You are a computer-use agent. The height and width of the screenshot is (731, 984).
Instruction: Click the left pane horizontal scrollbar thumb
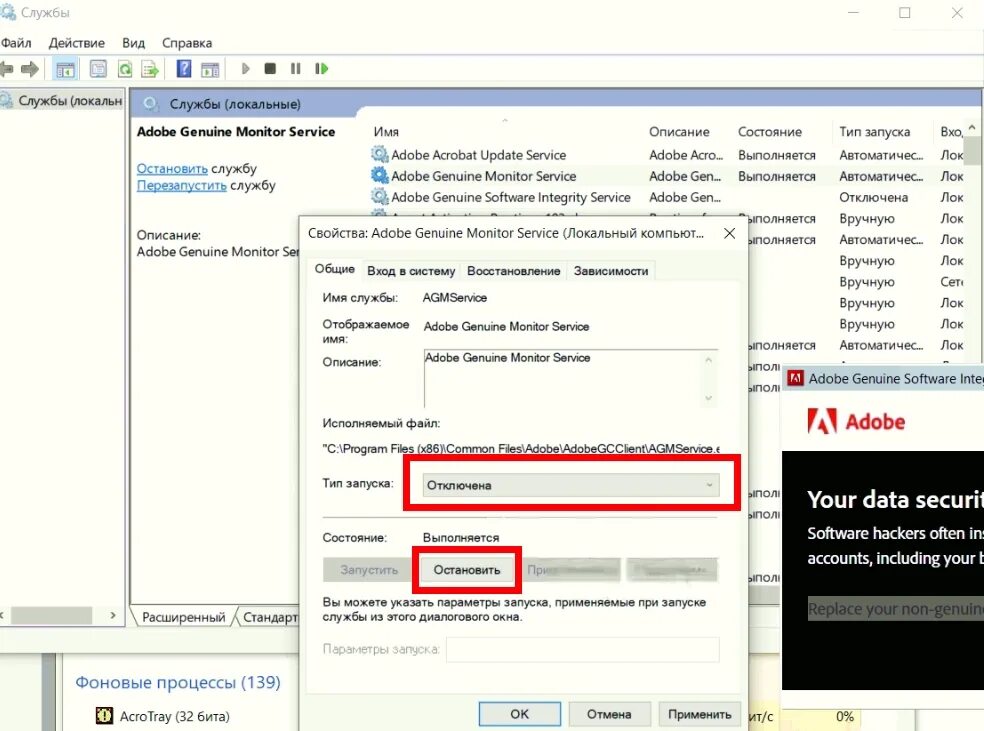pyautogui.click(x=51, y=616)
